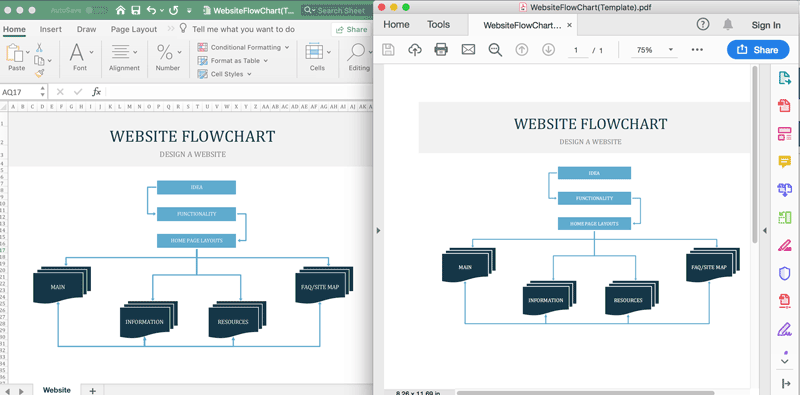The height and width of the screenshot is (395, 800).
Task: Click the notifications bell icon
Action: [728, 24]
